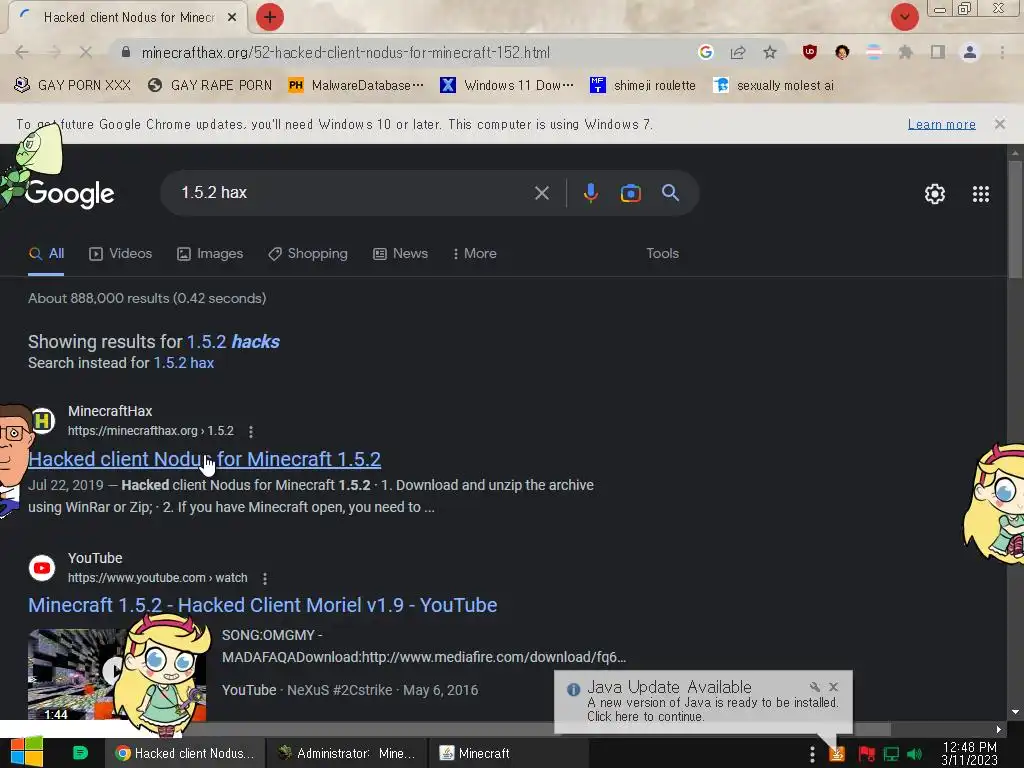Open the tab search red dropdown button
1024x768 pixels.
[x=904, y=17]
